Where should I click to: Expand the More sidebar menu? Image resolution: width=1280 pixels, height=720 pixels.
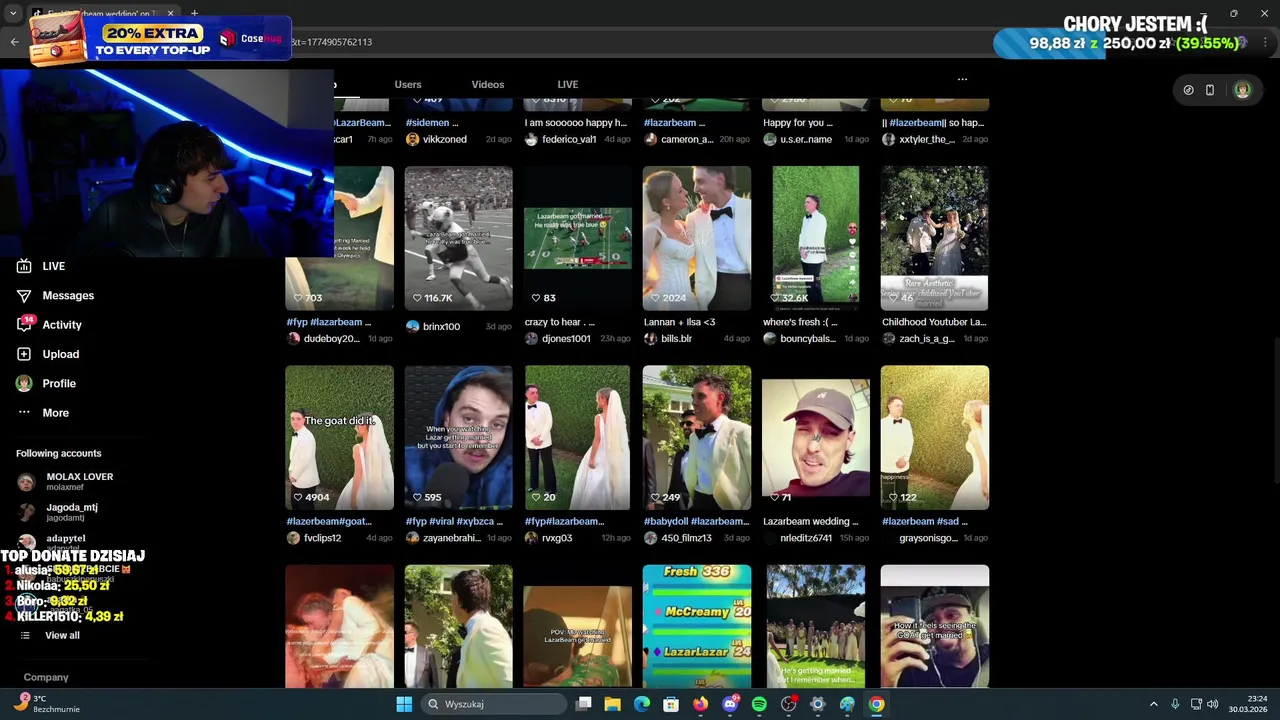[43, 413]
